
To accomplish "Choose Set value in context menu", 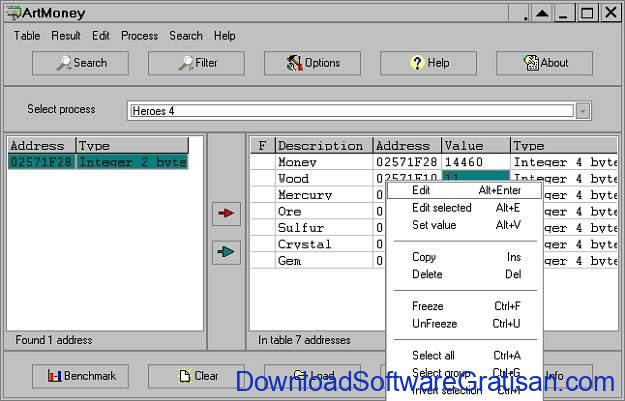I will (465, 225).
